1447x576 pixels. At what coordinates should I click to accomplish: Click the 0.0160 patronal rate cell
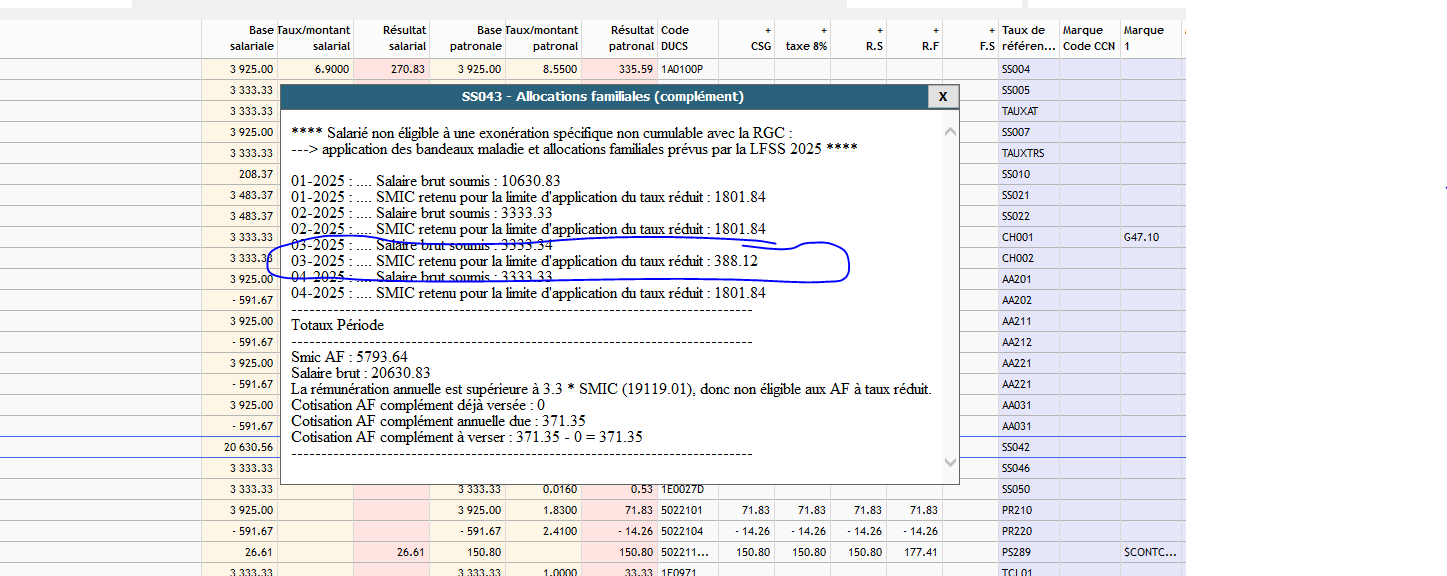click(543, 489)
